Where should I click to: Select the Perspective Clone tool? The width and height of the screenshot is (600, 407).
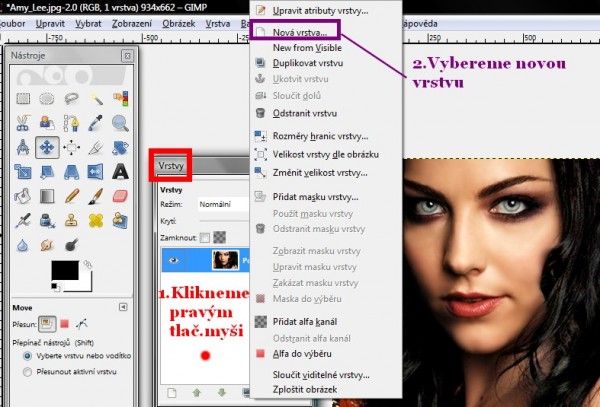pos(120,221)
